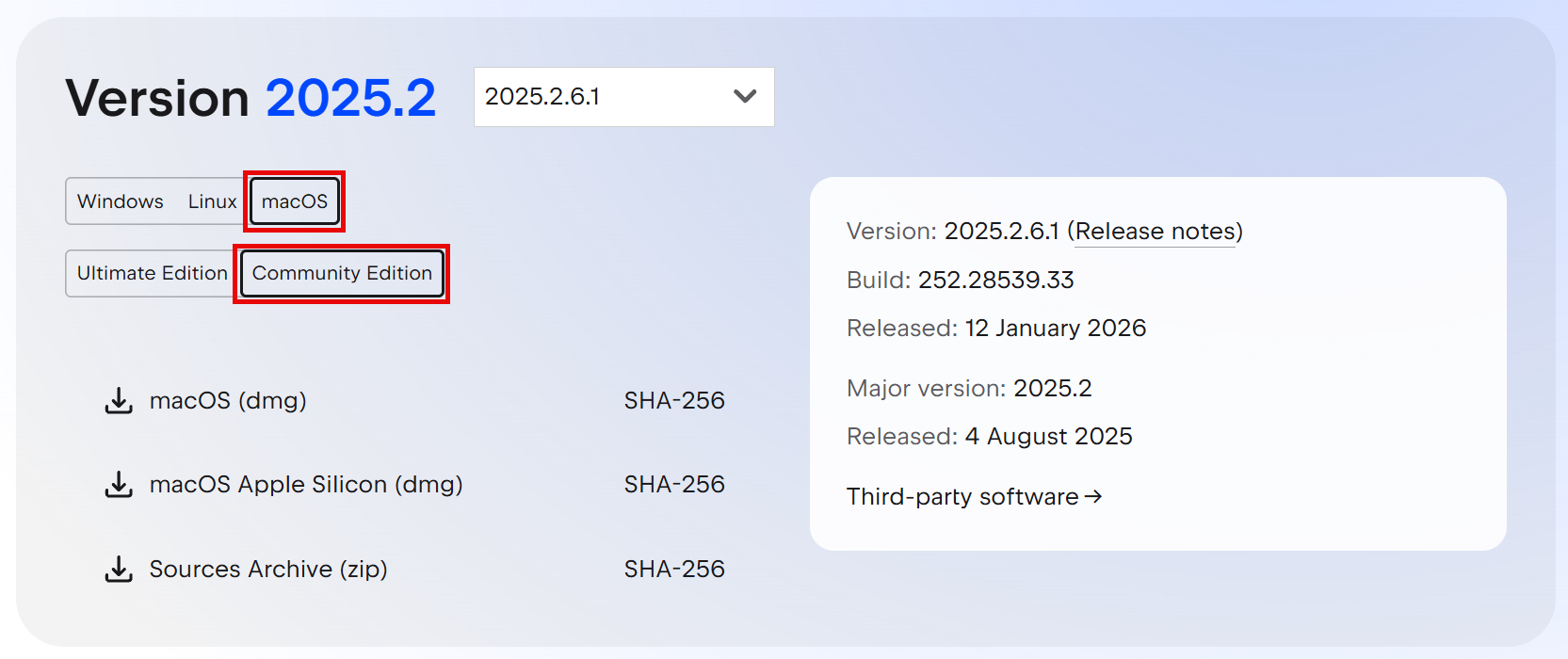Screen dimensions: 1568x659
Task: Download the macOS (dmg) installer link
Action: point(228,401)
